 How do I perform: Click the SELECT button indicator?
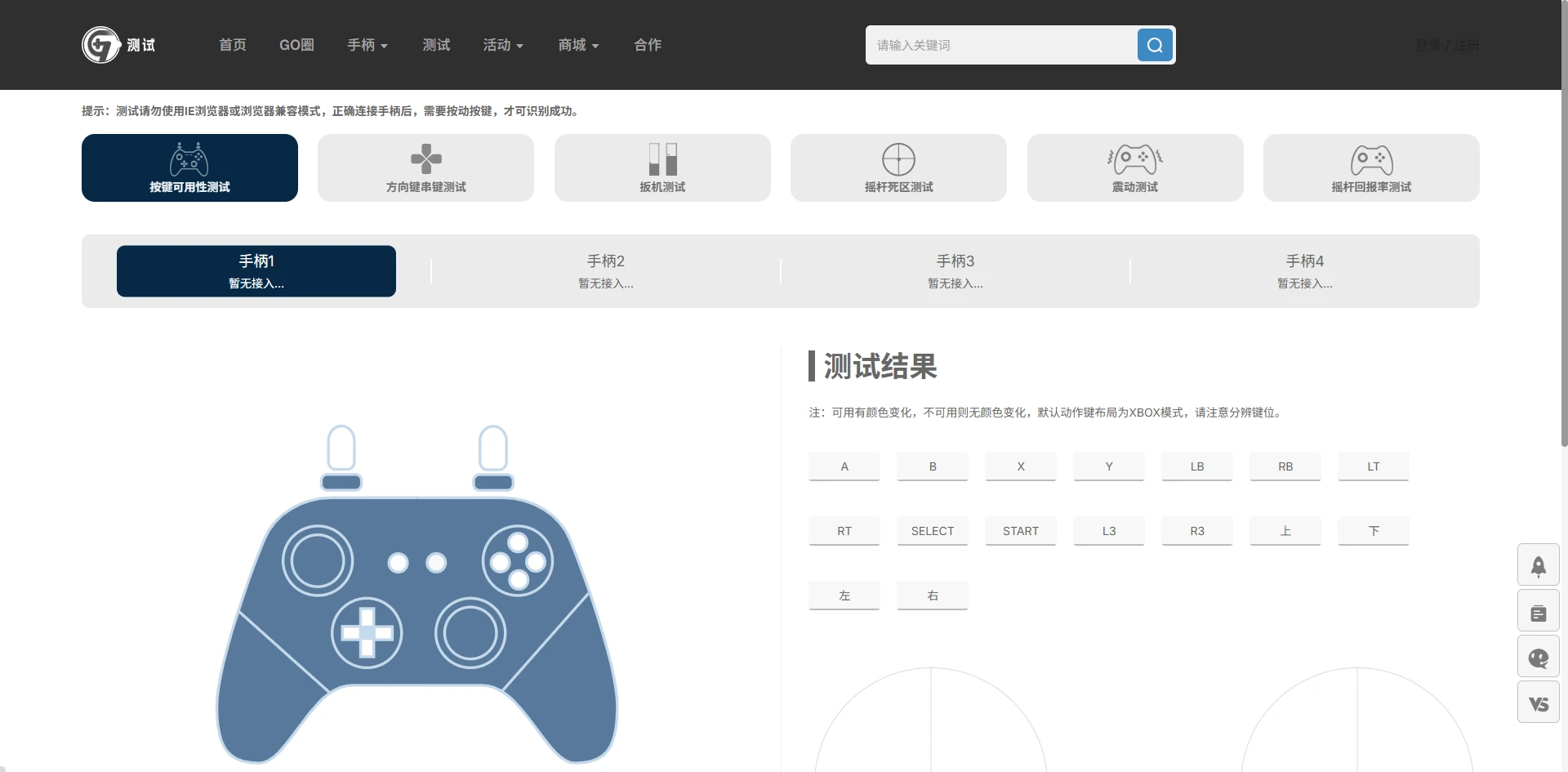pyautogui.click(x=933, y=531)
